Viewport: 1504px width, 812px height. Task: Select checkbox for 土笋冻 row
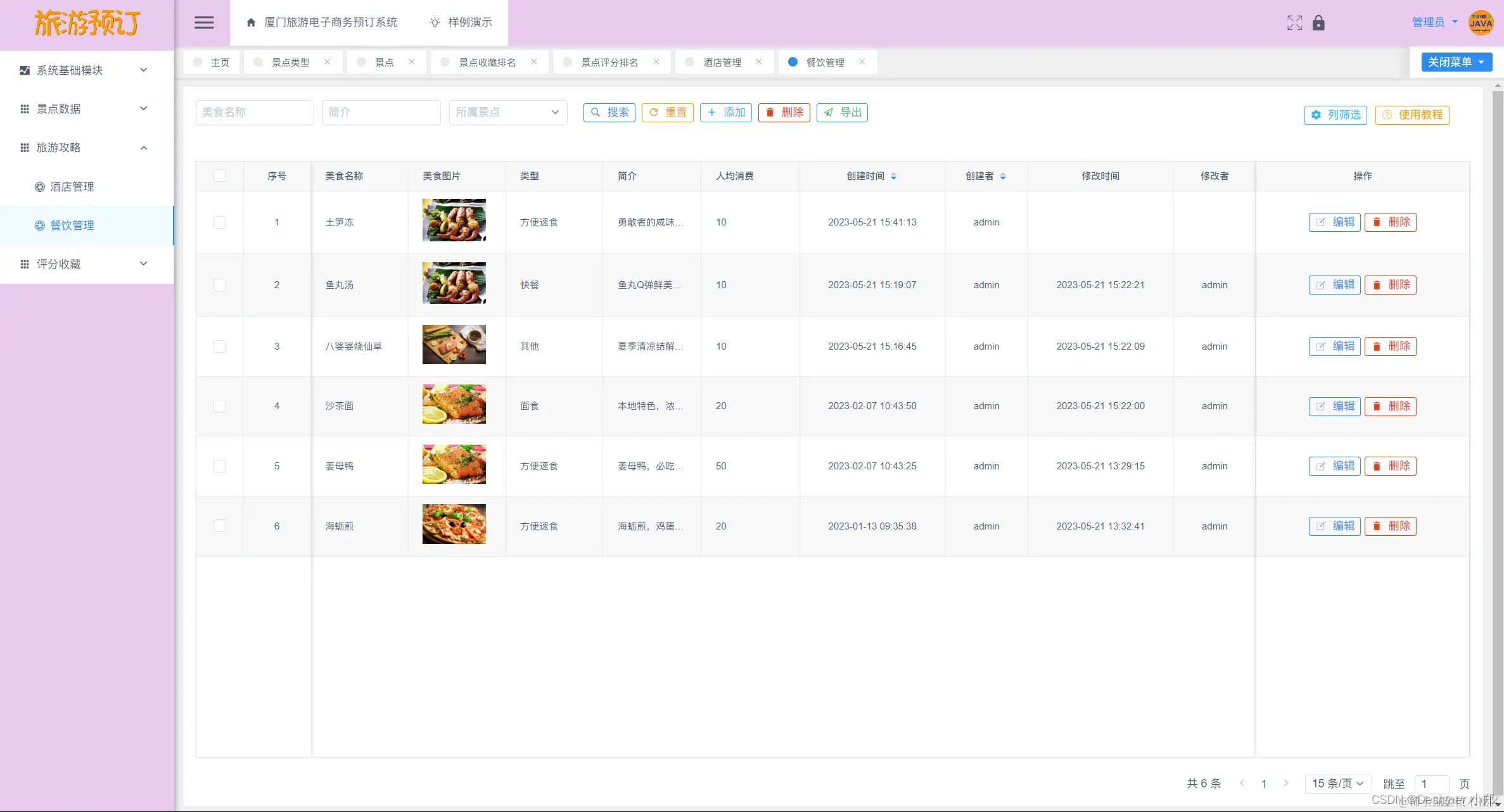220,222
